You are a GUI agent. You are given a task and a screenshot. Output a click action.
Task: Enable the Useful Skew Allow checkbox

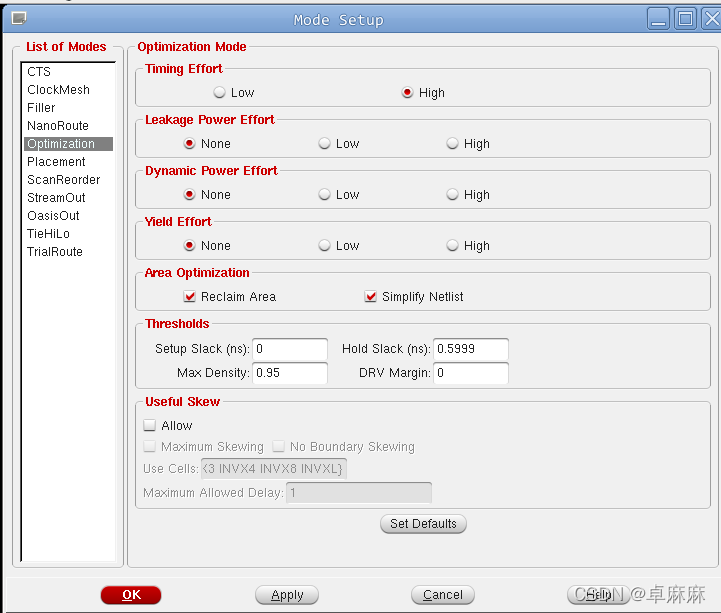149,425
